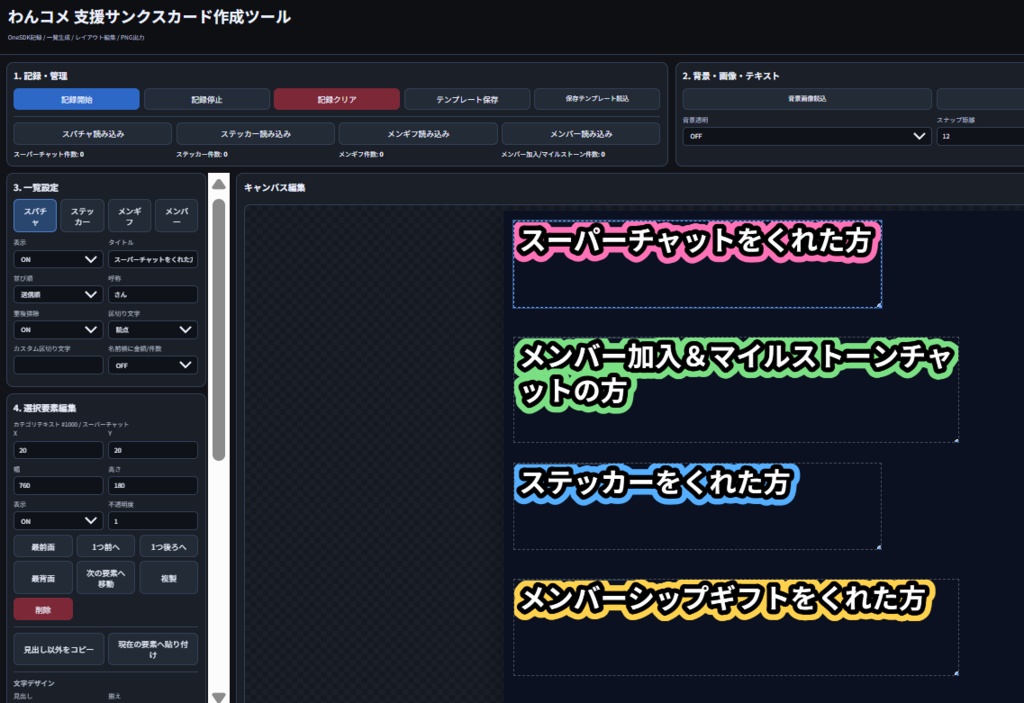Move element forward with 1つ前へ
The image size is (1024, 703).
pyautogui.click(x=106, y=547)
